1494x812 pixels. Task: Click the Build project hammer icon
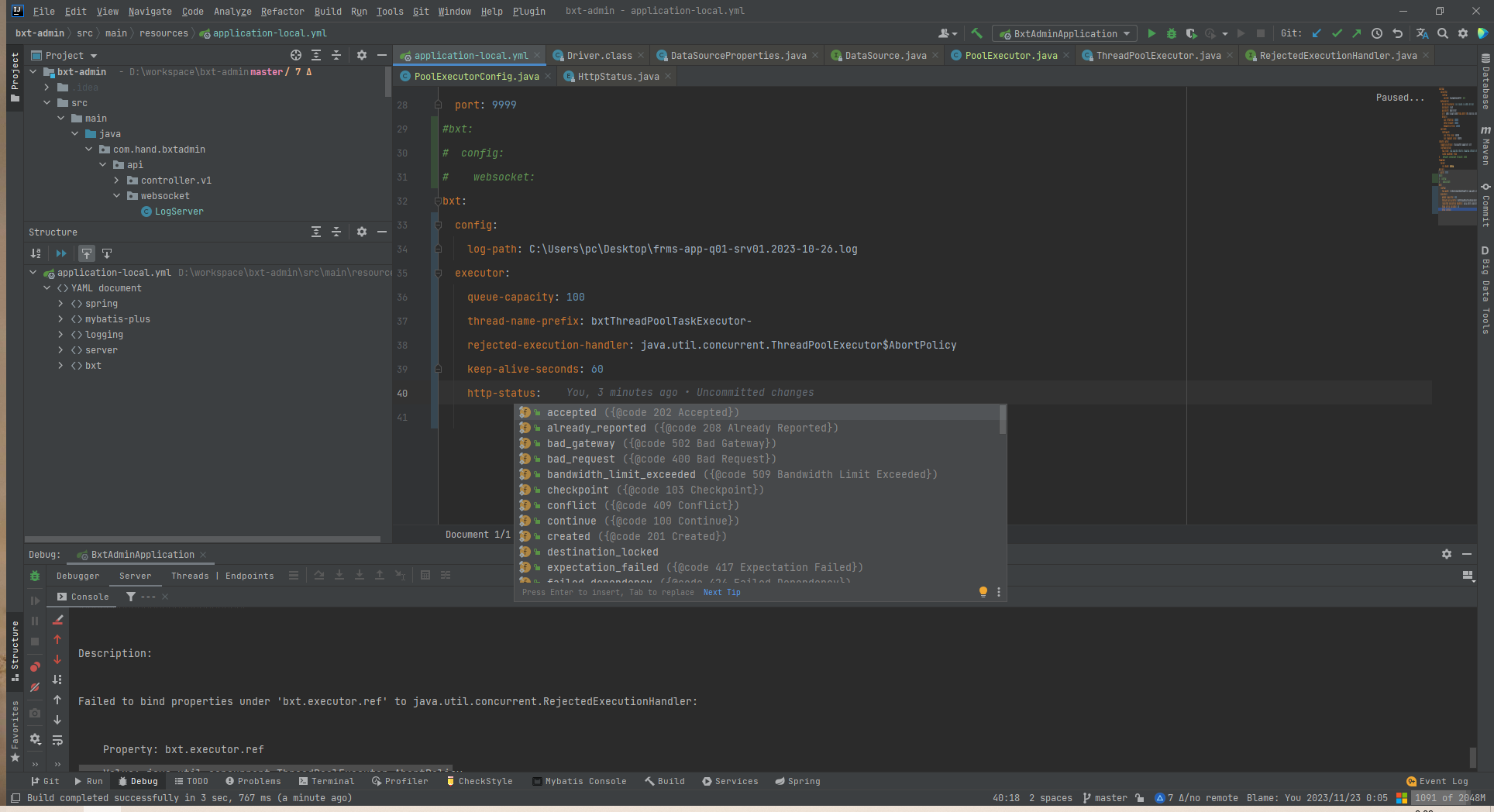point(976,33)
